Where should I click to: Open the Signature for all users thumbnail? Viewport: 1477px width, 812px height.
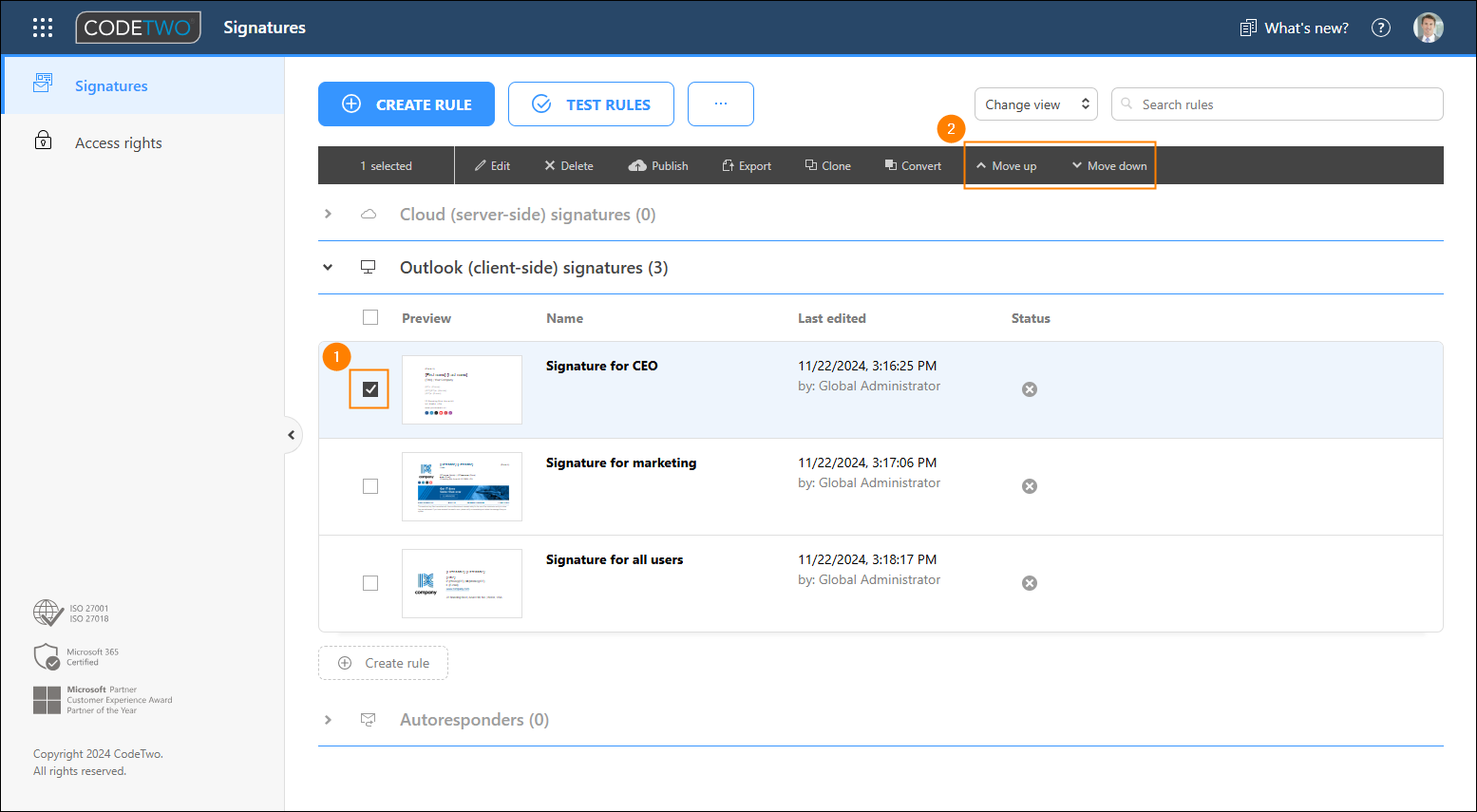[462, 583]
